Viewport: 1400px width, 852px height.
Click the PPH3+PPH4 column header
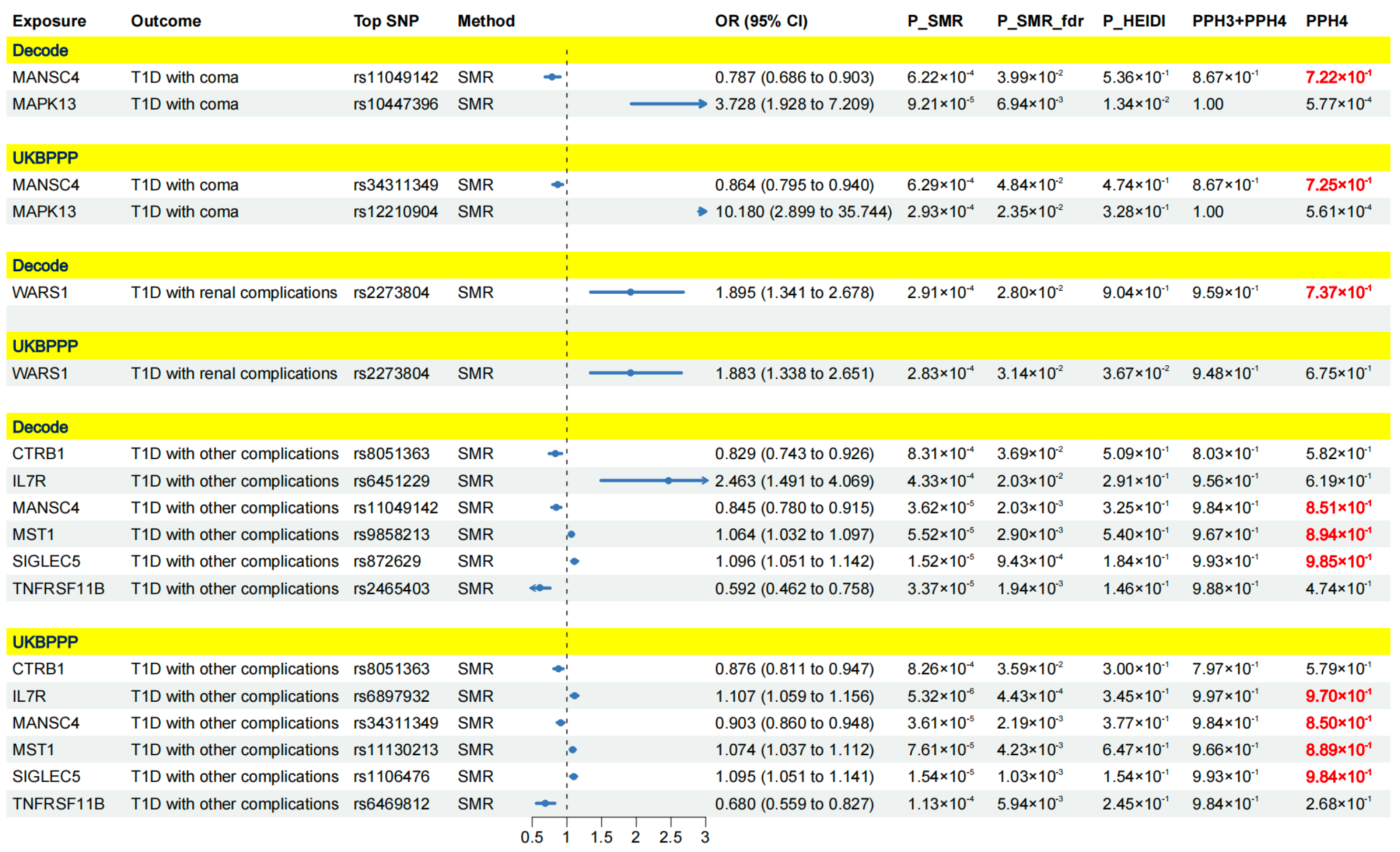click(x=1239, y=21)
